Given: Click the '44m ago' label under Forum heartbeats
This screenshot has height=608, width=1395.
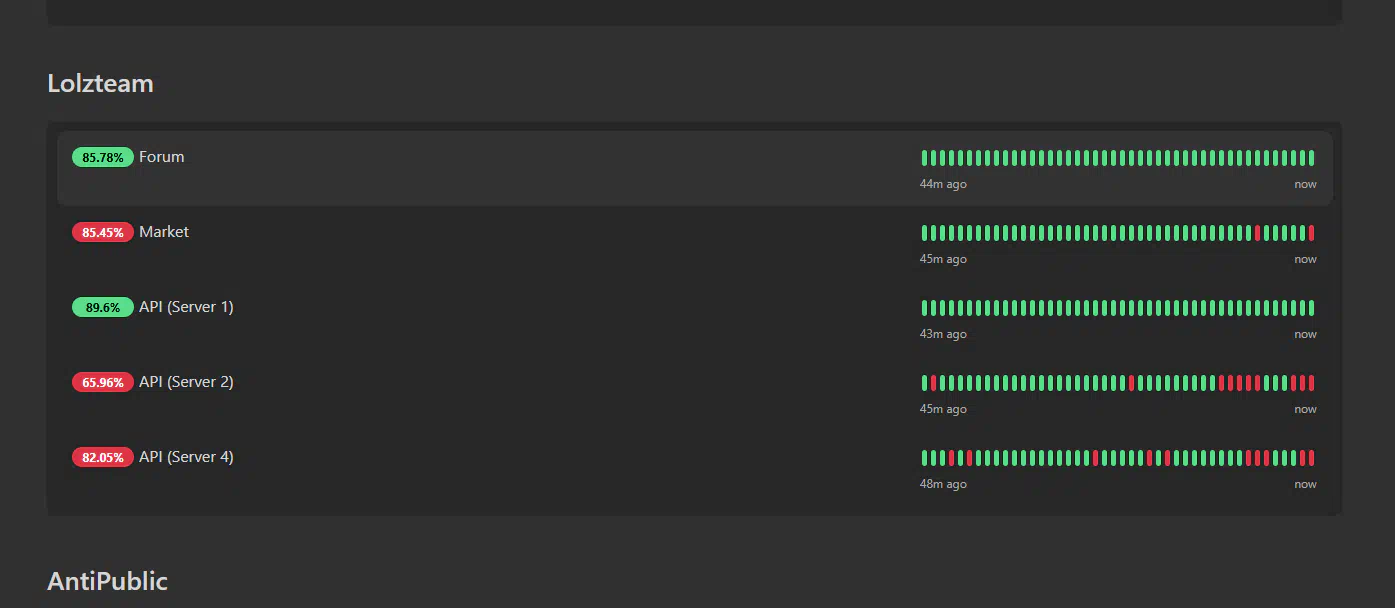Looking at the screenshot, I should tap(943, 184).
